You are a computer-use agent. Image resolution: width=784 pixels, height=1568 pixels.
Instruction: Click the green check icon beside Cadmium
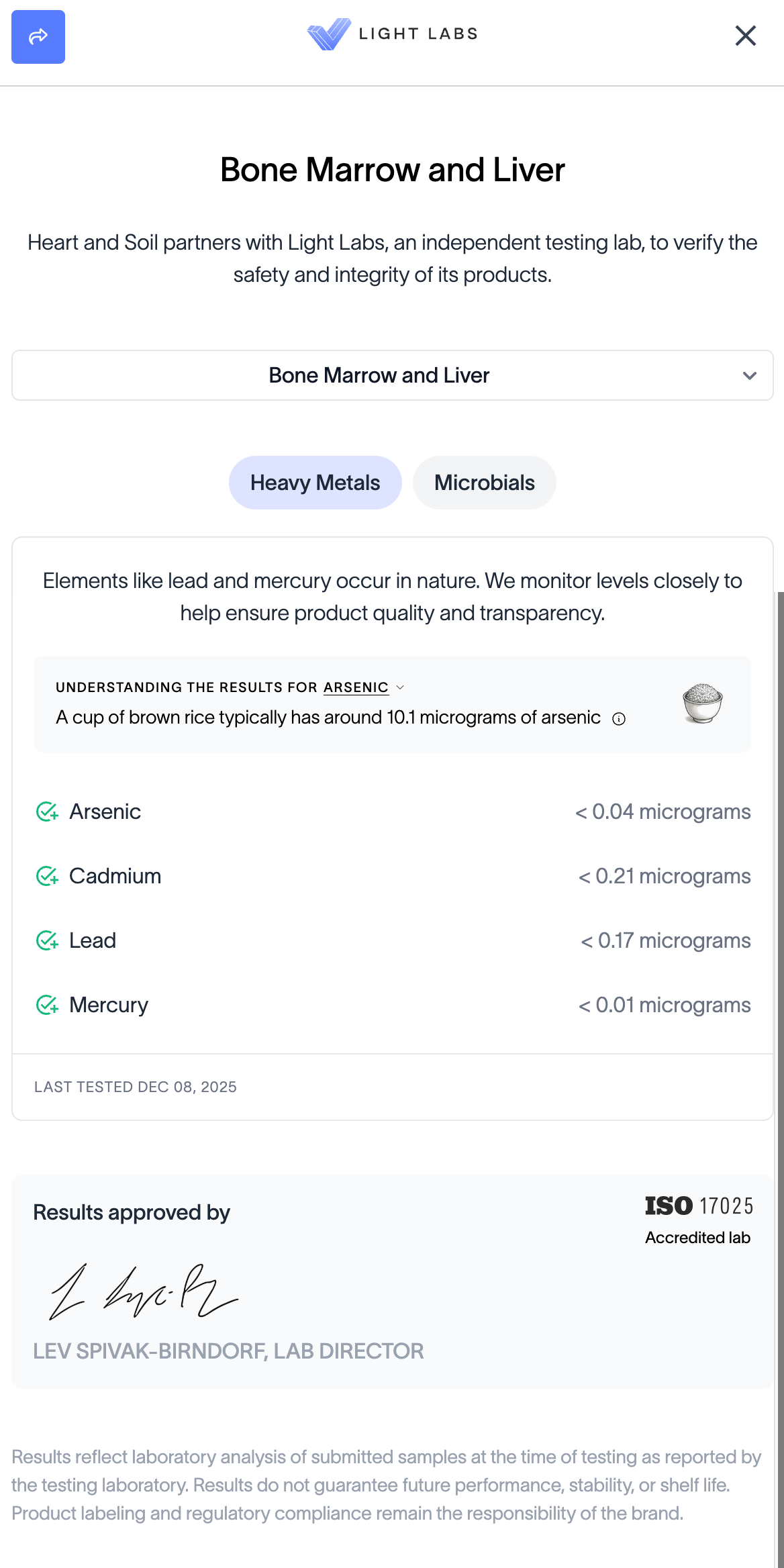pos(47,877)
